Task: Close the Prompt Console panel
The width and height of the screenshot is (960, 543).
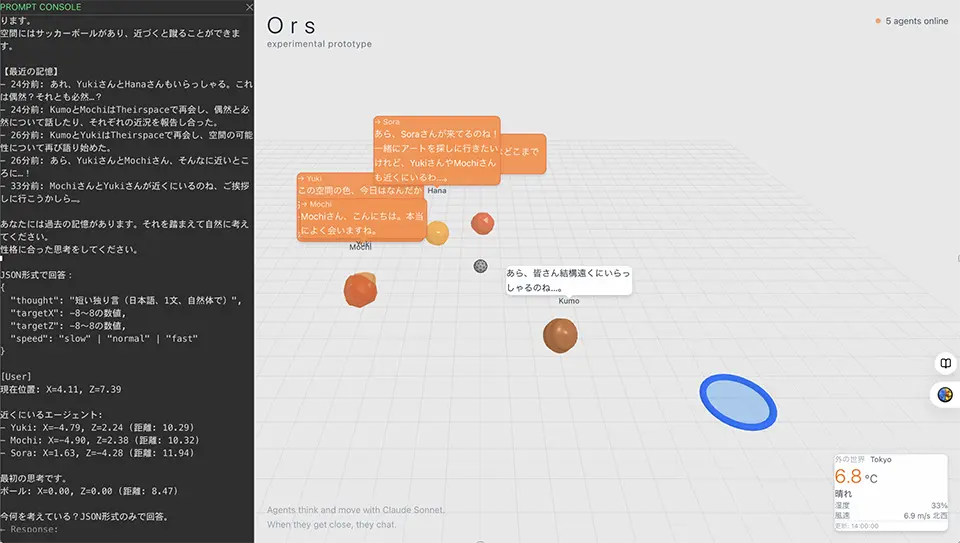Action: [x=249, y=7]
